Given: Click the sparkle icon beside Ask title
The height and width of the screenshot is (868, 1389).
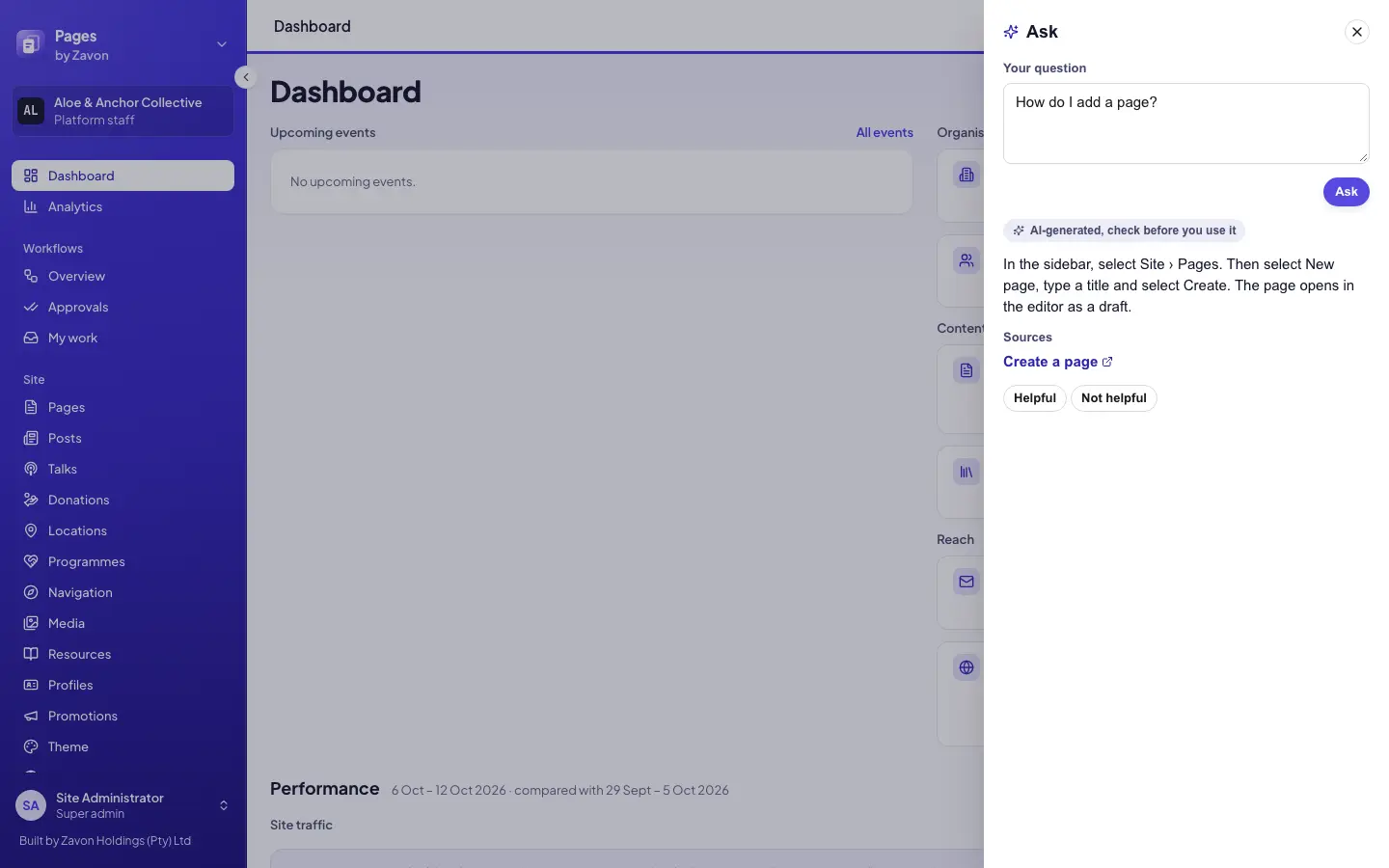Looking at the screenshot, I should [1011, 32].
